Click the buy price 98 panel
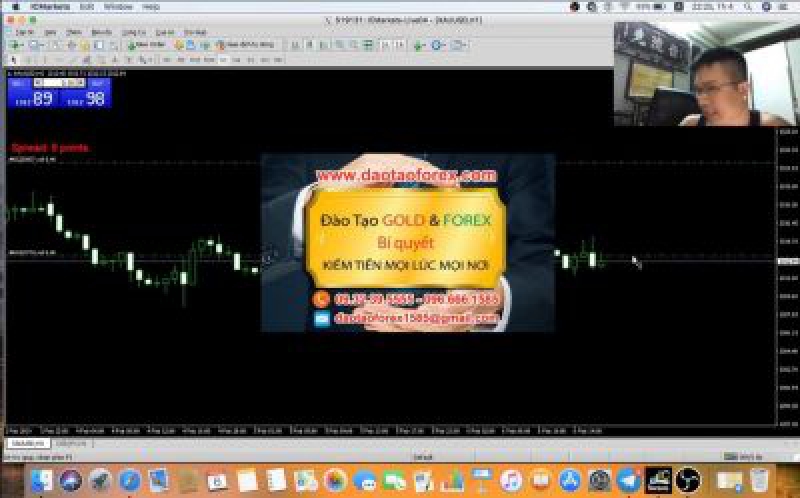Image resolution: width=800 pixels, height=498 pixels. [x=85, y=98]
